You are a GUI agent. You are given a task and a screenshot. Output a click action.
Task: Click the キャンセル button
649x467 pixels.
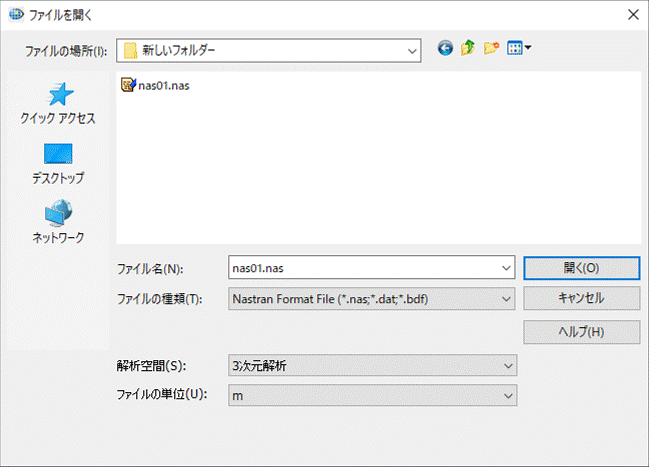coord(581,298)
